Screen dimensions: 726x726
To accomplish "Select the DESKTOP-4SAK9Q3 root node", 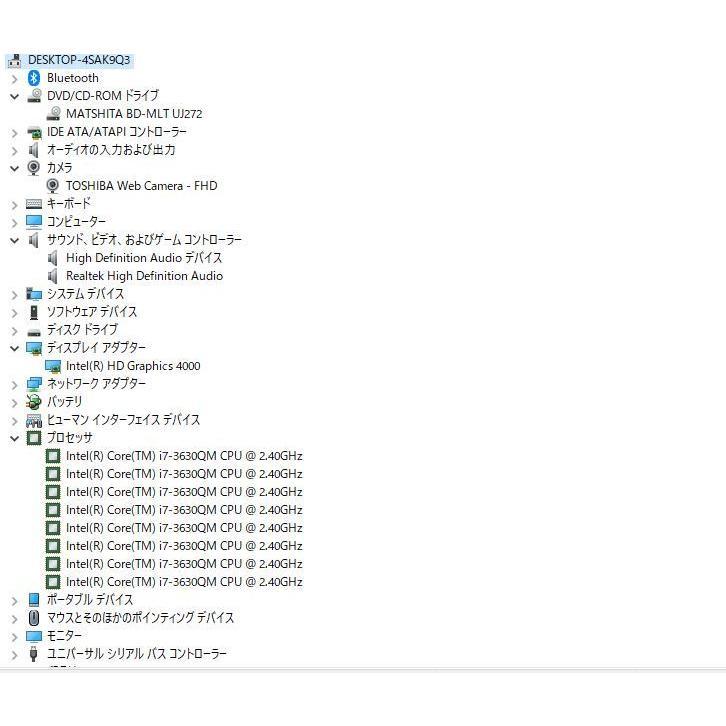I will click(78, 60).
